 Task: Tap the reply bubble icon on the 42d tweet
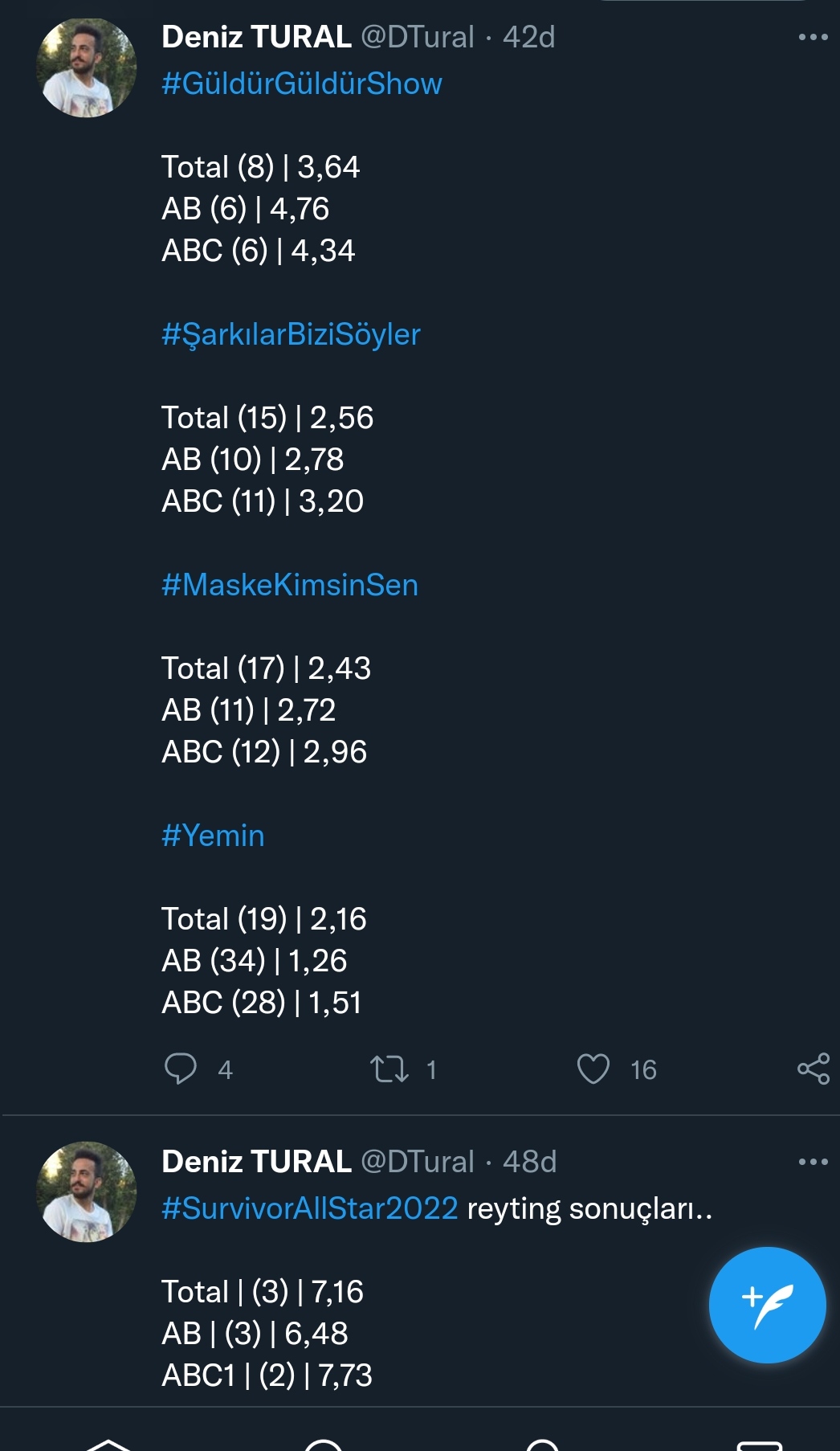[x=181, y=1069]
